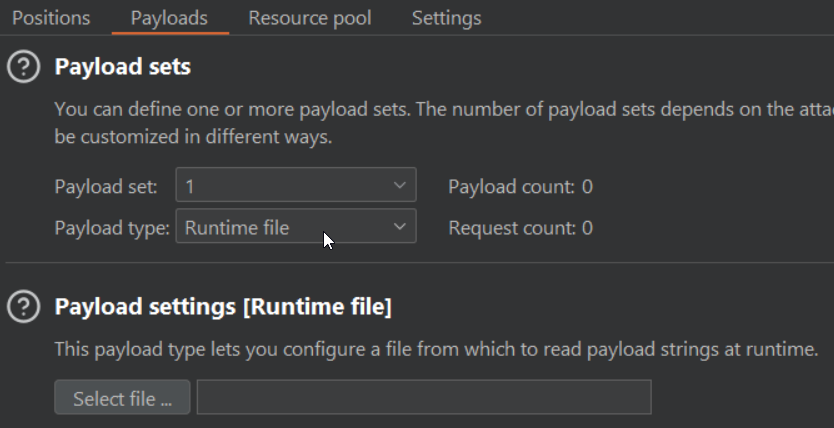Viewport: 834px width, 428px height.
Task: Go to the Settings tab
Action: (446, 18)
